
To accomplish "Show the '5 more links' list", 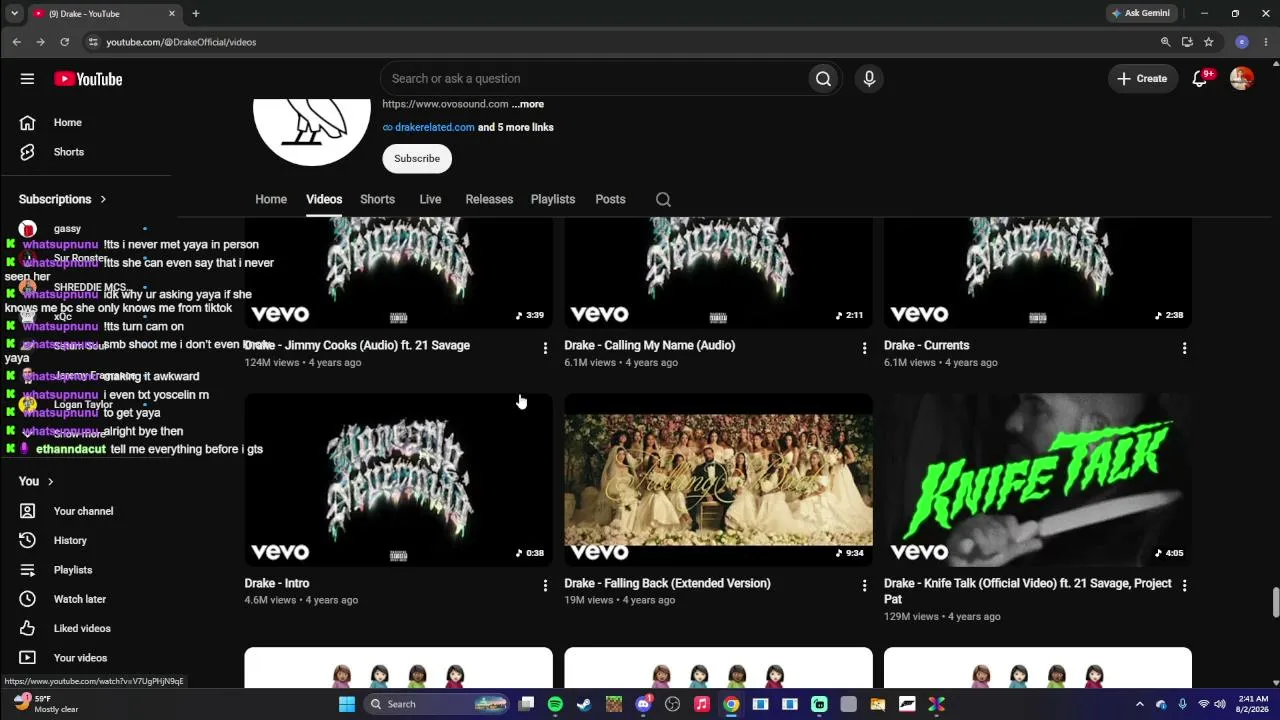I will point(516,127).
